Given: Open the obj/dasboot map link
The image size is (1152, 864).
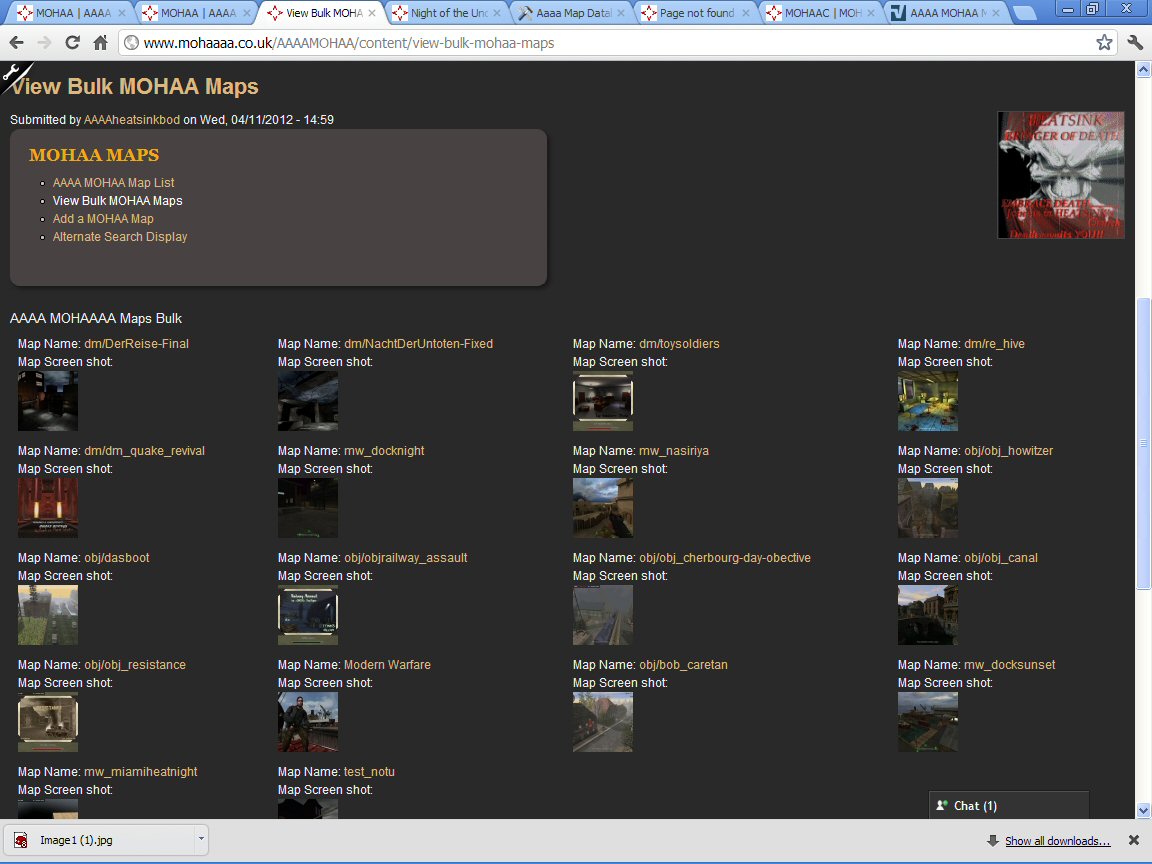Looking at the screenshot, I should 117,558.
